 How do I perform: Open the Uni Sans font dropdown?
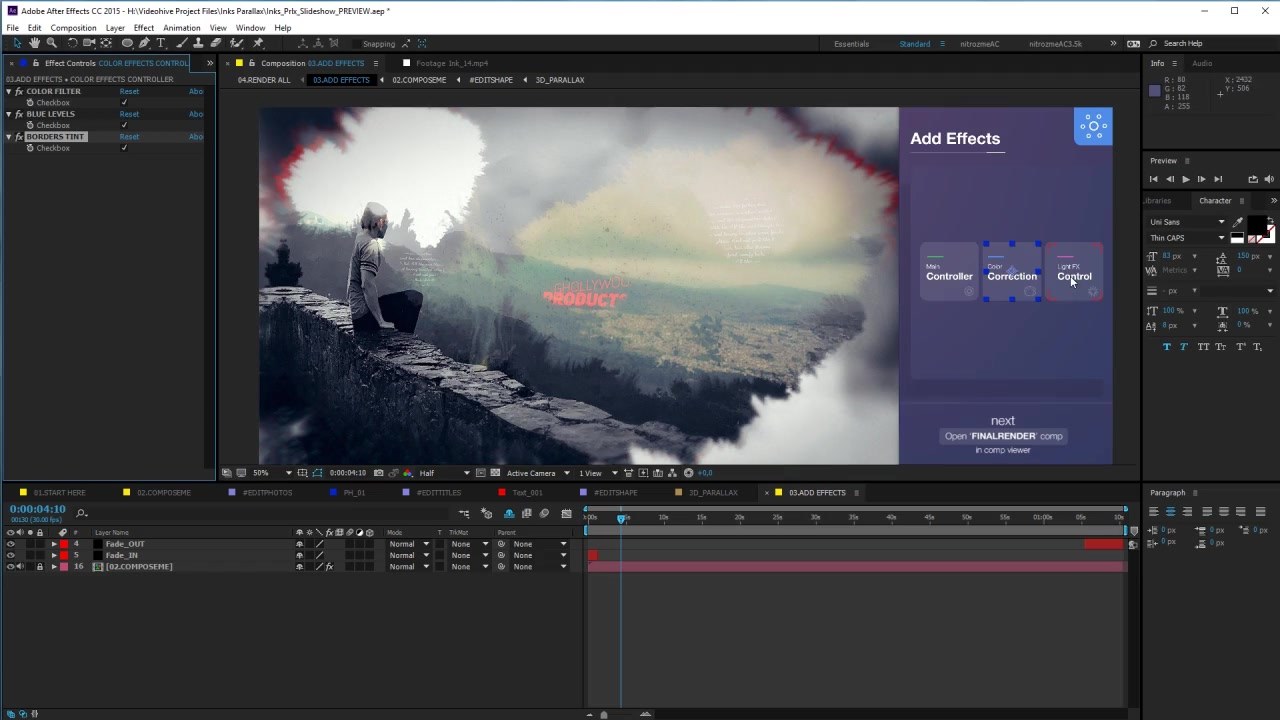click(x=1187, y=222)
